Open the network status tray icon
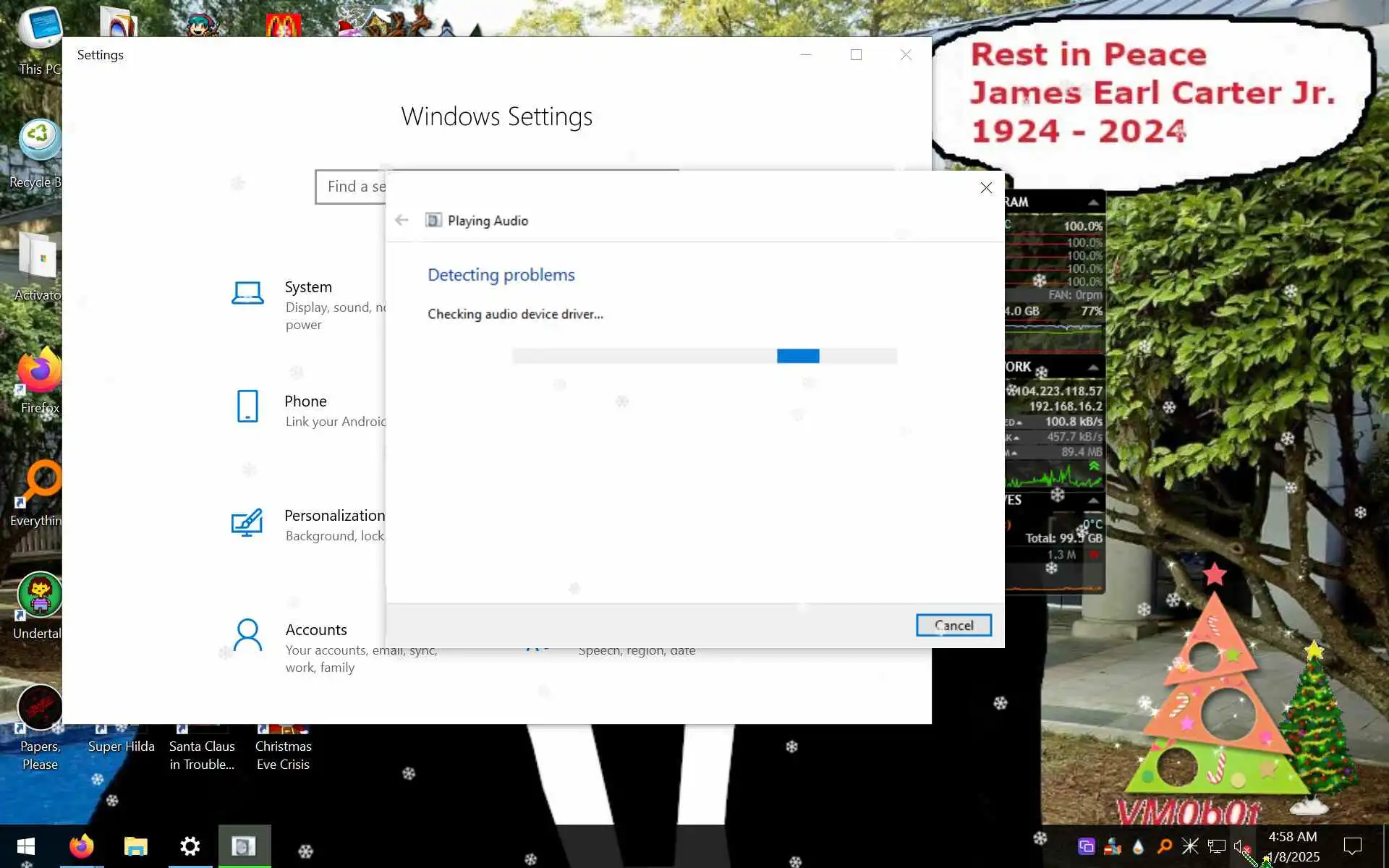 [x=1216, y=846]
